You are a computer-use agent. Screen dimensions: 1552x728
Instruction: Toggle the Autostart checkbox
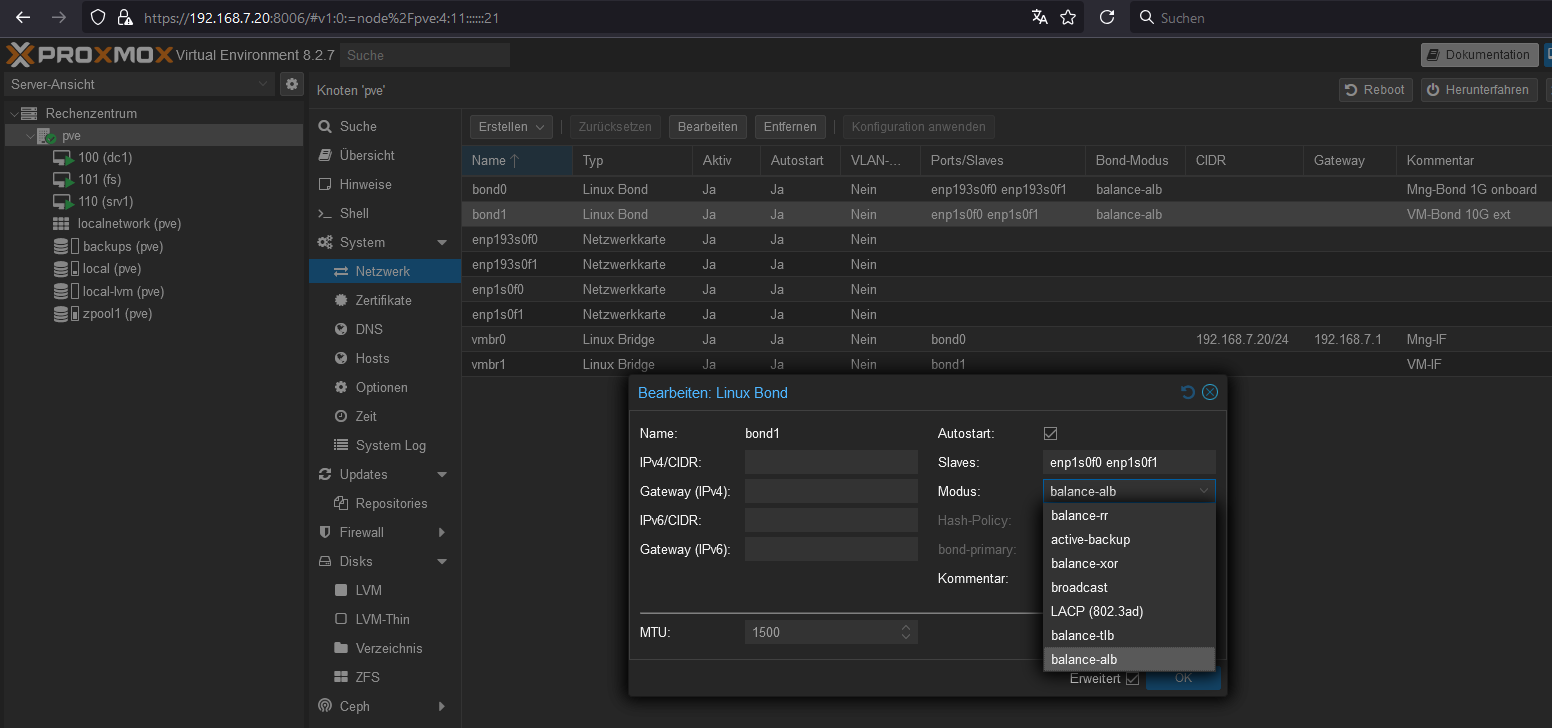(1050, 433)
